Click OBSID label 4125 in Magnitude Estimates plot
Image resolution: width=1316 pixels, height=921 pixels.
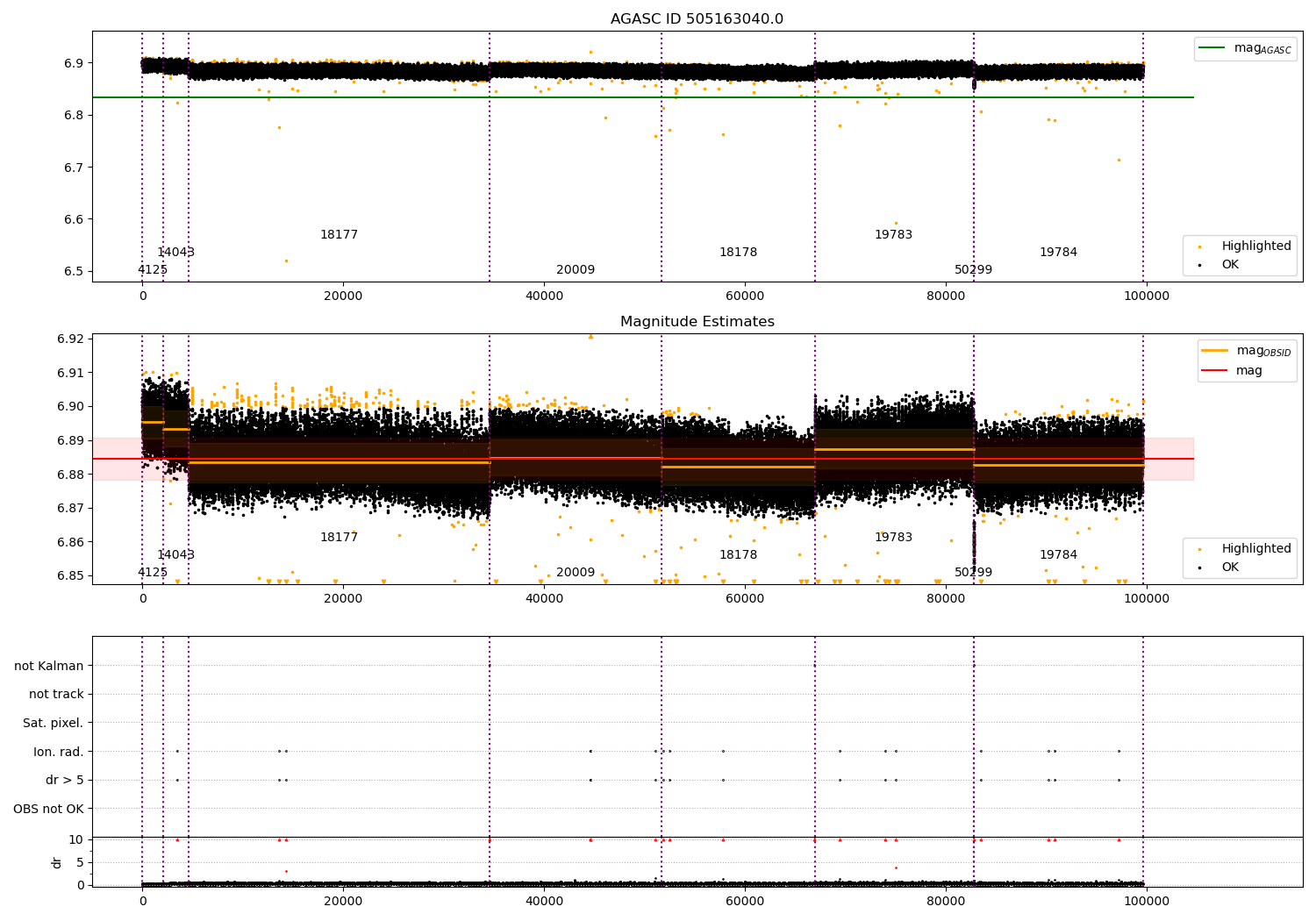153,573
